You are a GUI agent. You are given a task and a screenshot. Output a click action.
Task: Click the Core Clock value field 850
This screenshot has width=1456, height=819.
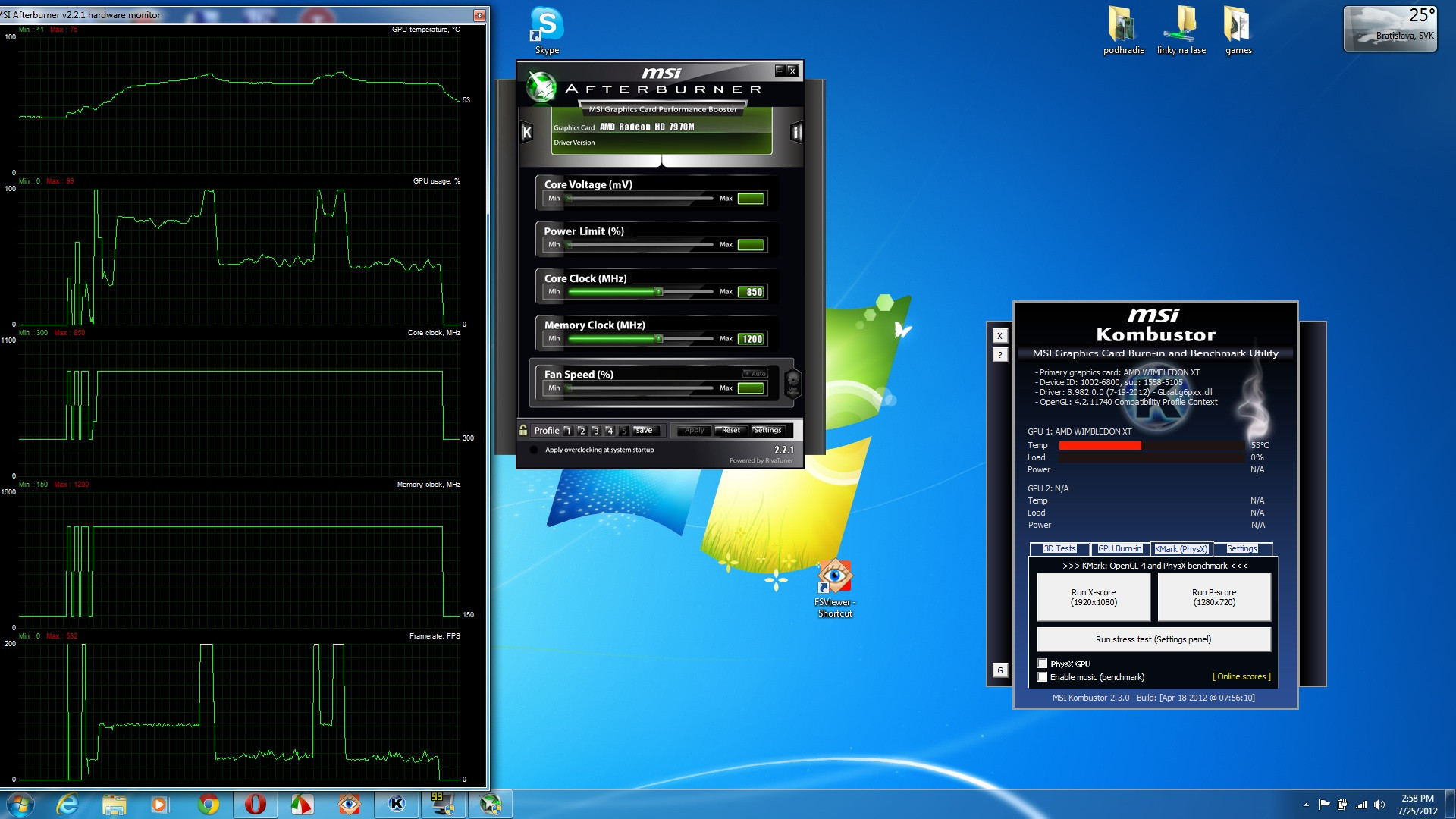[x=751, y=292]
